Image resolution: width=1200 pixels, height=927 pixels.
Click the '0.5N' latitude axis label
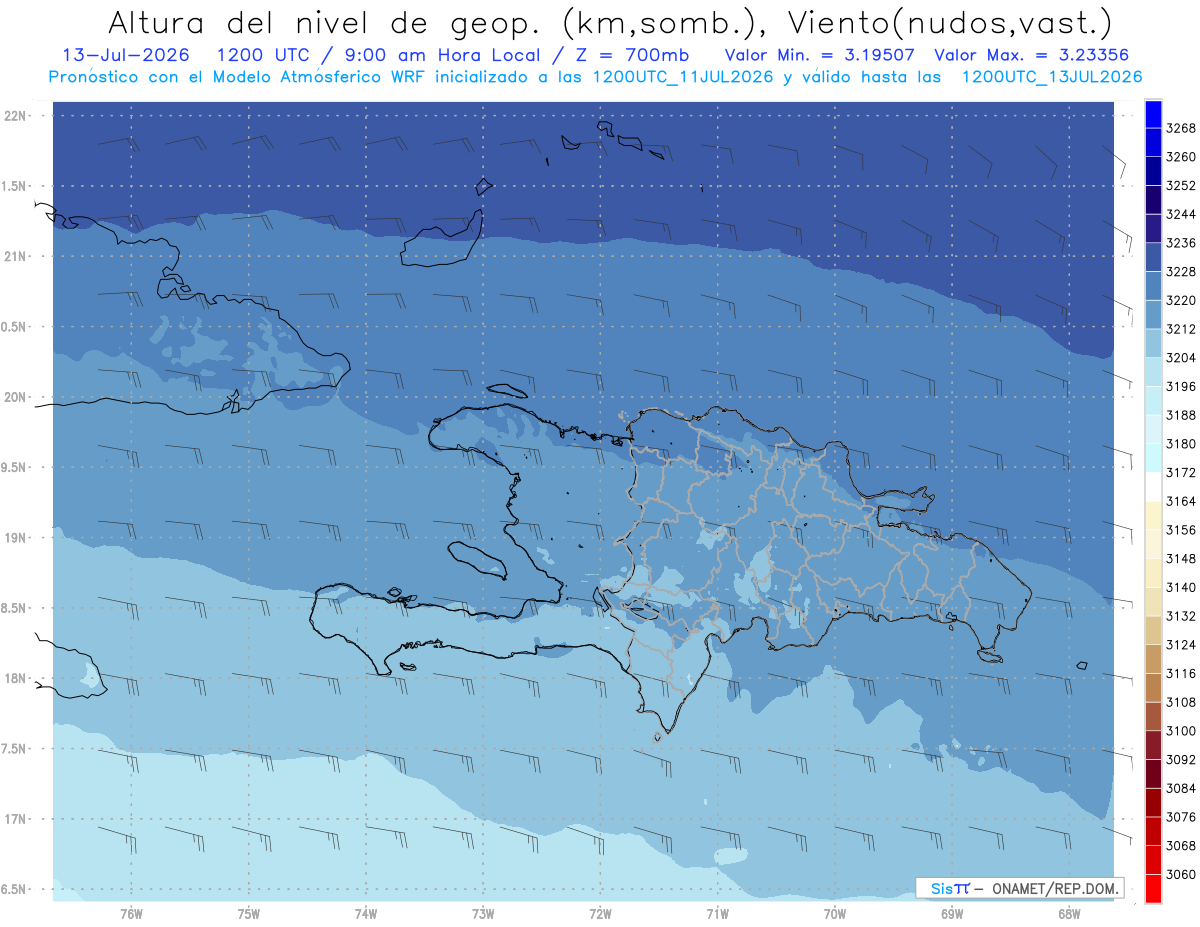(15, 327)
